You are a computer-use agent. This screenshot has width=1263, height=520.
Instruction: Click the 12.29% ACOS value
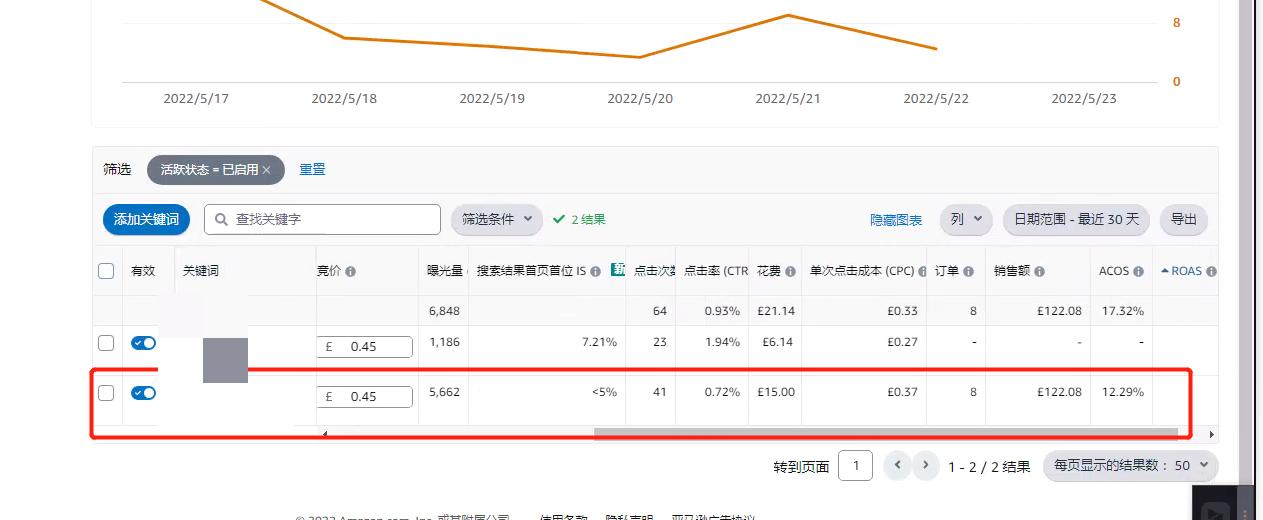pyautogui.click(x=1122, y=392)
